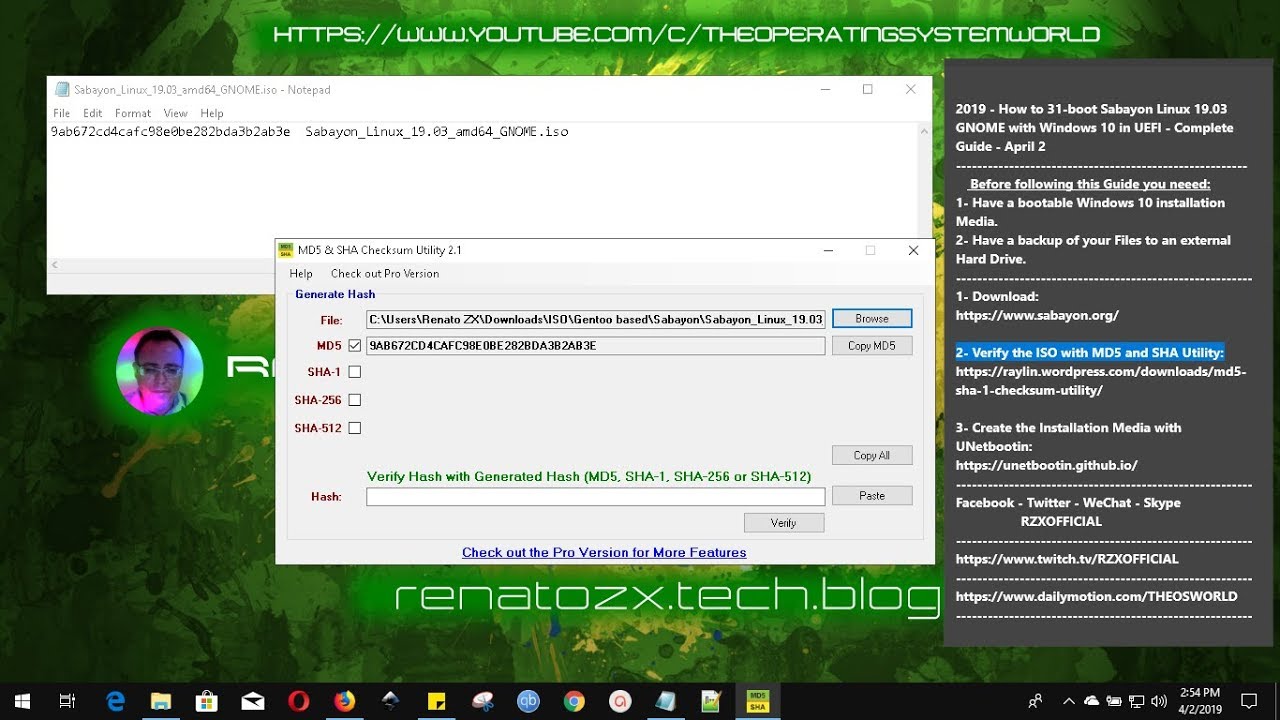Click the Browse button
The image size is (1280, 720).
click(x=872, y=319)
